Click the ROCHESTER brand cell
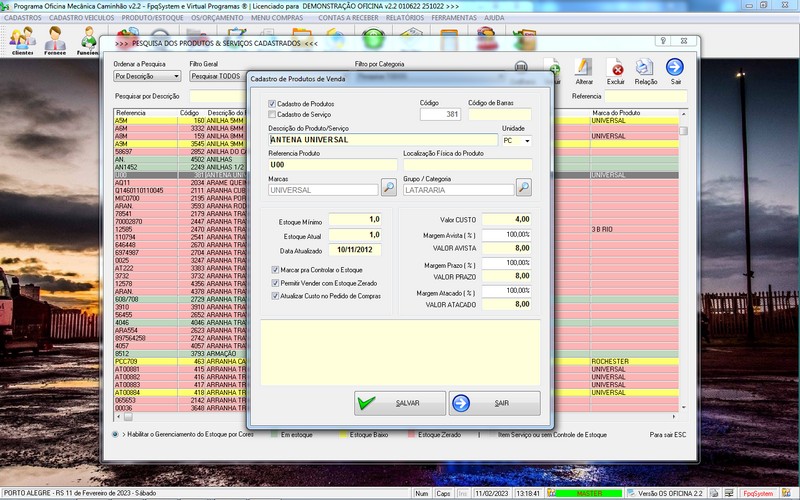Image resolution: width=800 pixels, height=500 pixels. pyautogui.click(x=634, y=362)
